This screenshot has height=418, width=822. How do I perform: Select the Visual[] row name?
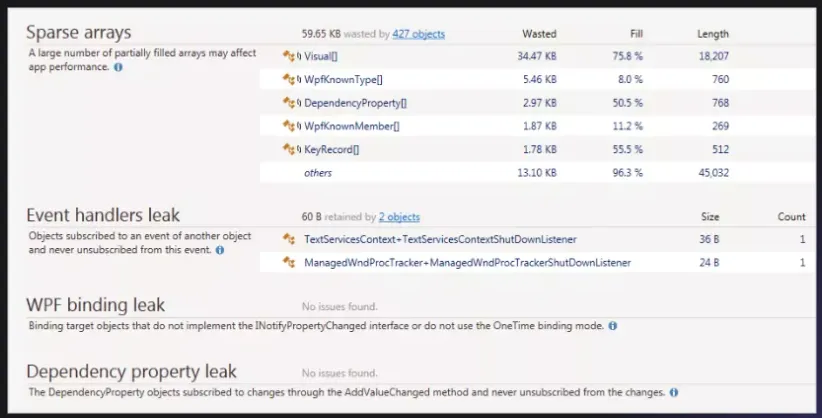(321, 57)
